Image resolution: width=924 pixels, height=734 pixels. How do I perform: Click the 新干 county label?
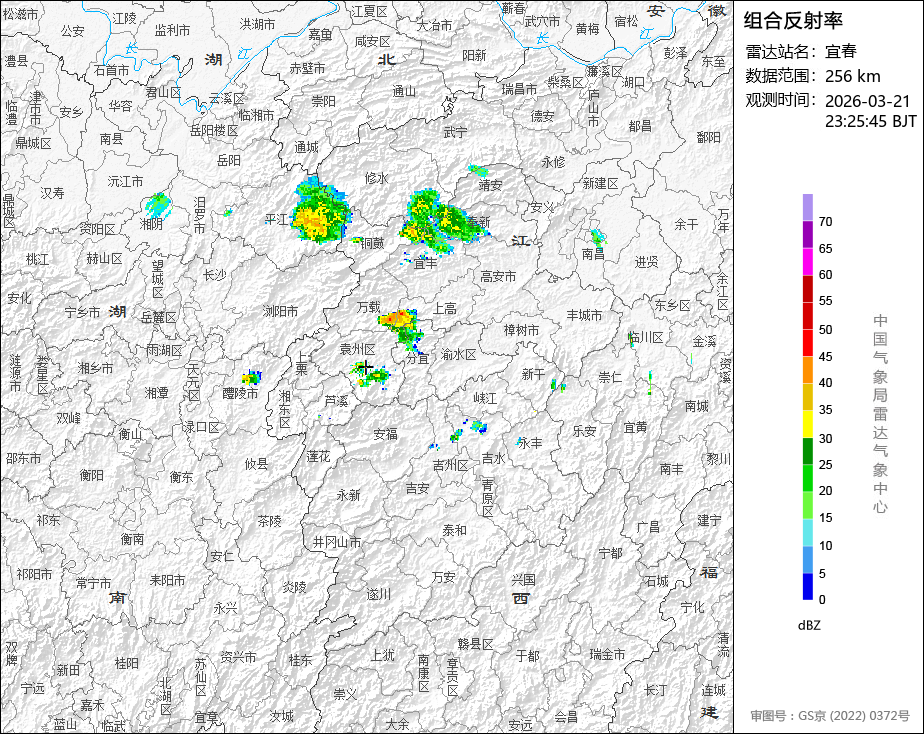533,374
